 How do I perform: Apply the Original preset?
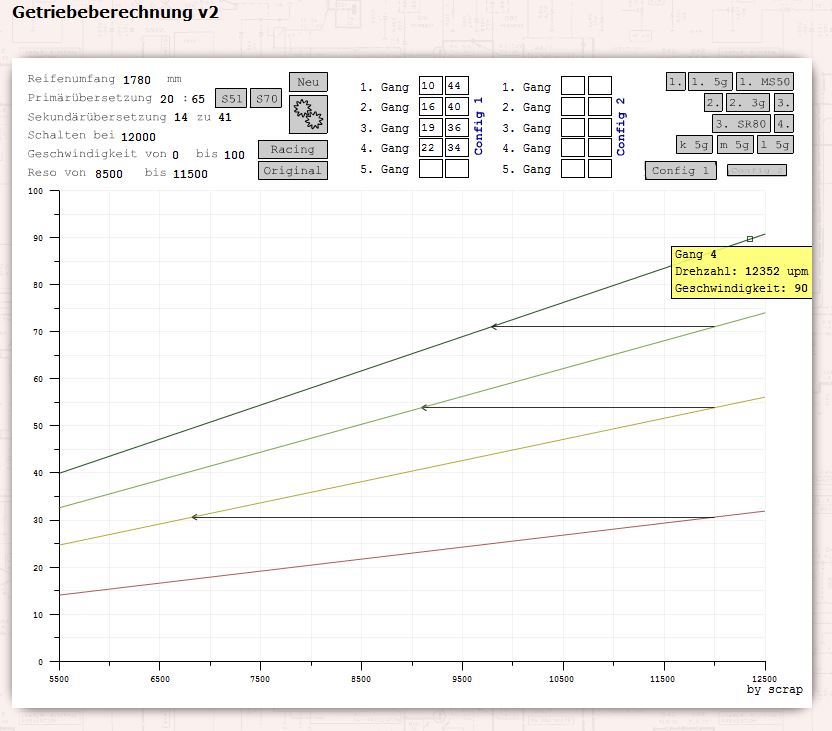click(x=292, y=170)
